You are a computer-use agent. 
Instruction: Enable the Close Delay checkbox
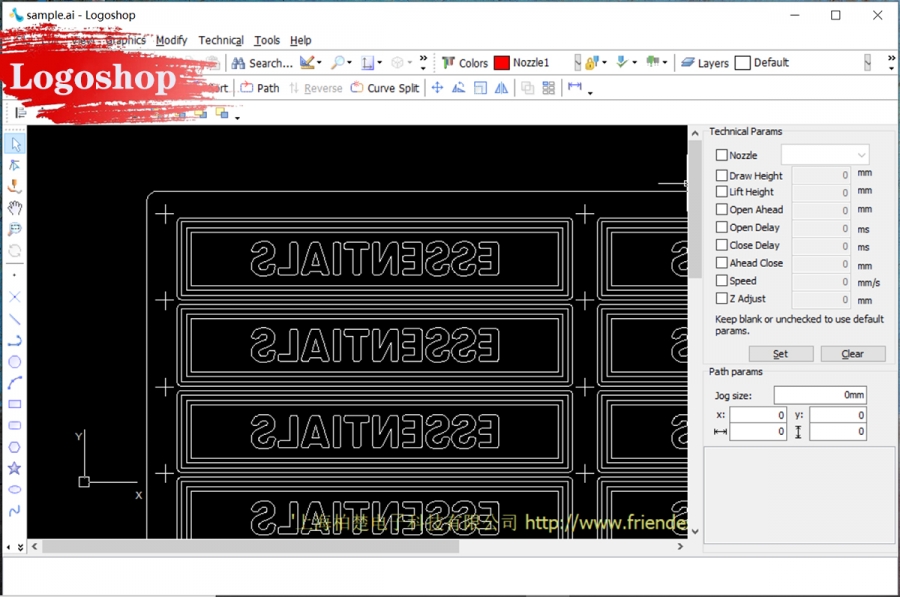click(721, 245)
